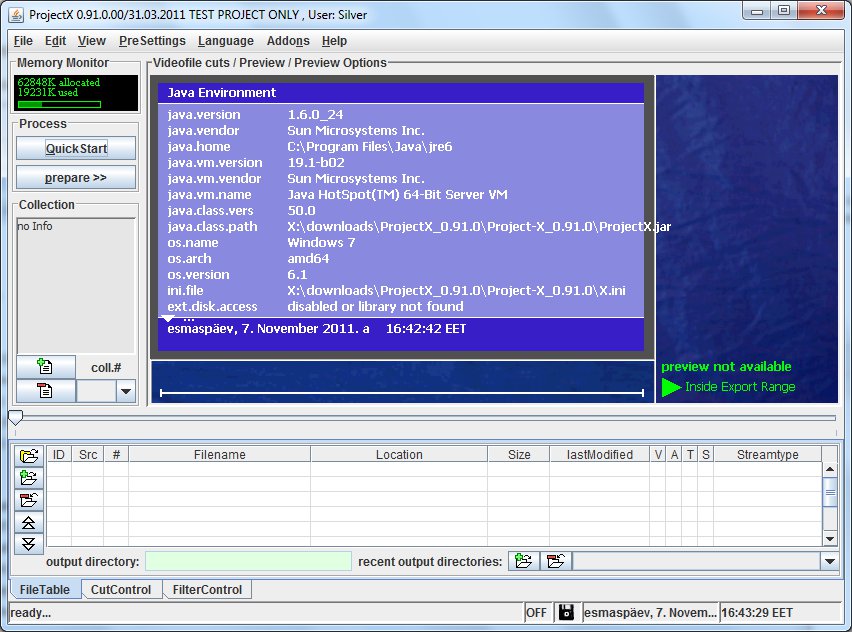Click the Src column header
Screen dimensions: 852x632
pyautogui.click(x=88, y=454)
